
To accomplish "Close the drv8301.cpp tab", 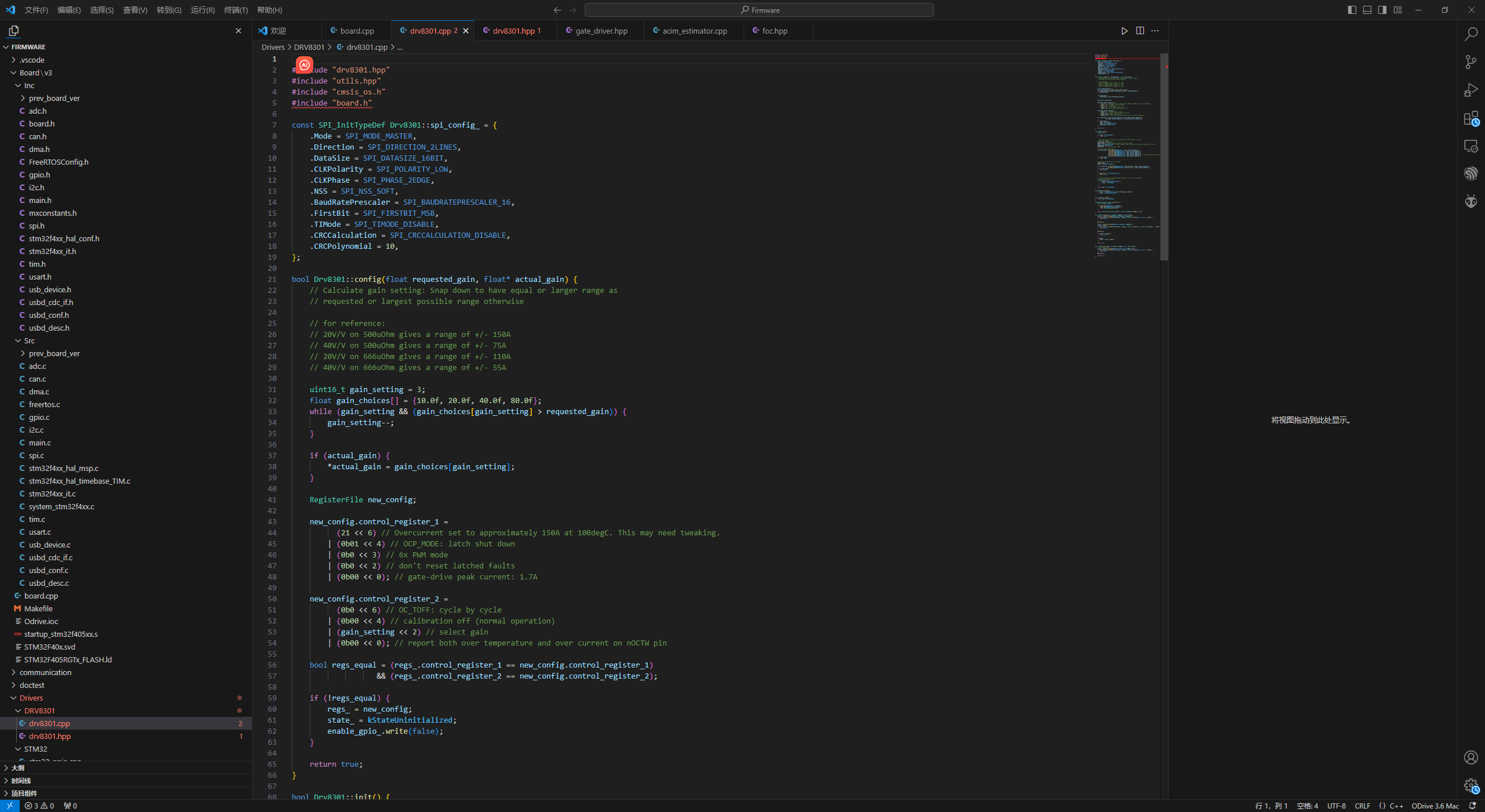I will tap(466, 31).
